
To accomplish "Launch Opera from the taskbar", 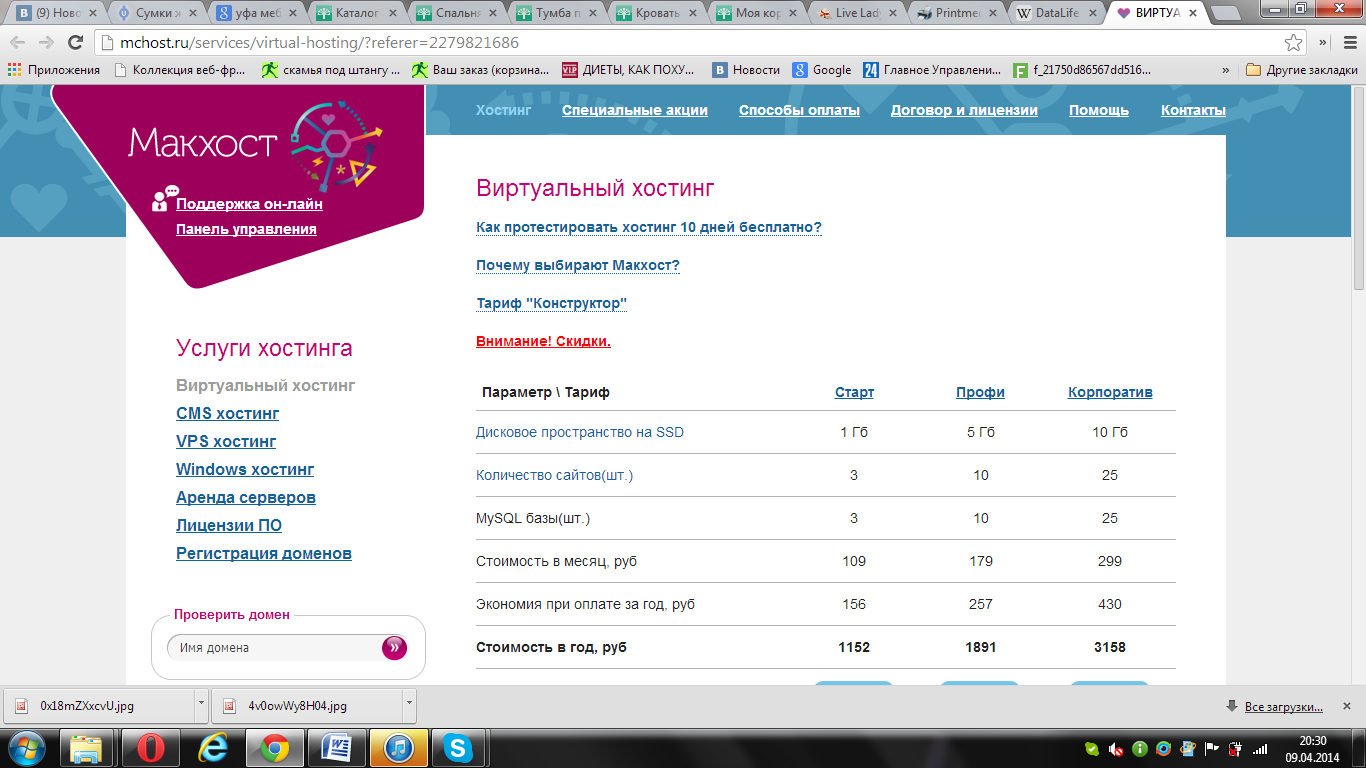I will 151,748.
